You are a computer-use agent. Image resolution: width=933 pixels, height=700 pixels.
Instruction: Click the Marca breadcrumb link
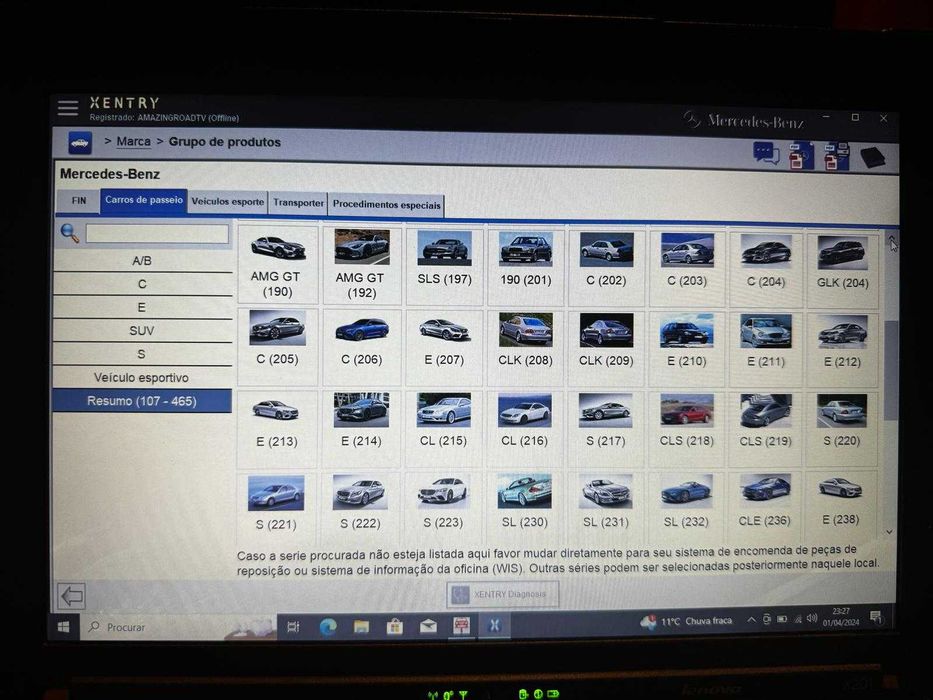(133, 142)
